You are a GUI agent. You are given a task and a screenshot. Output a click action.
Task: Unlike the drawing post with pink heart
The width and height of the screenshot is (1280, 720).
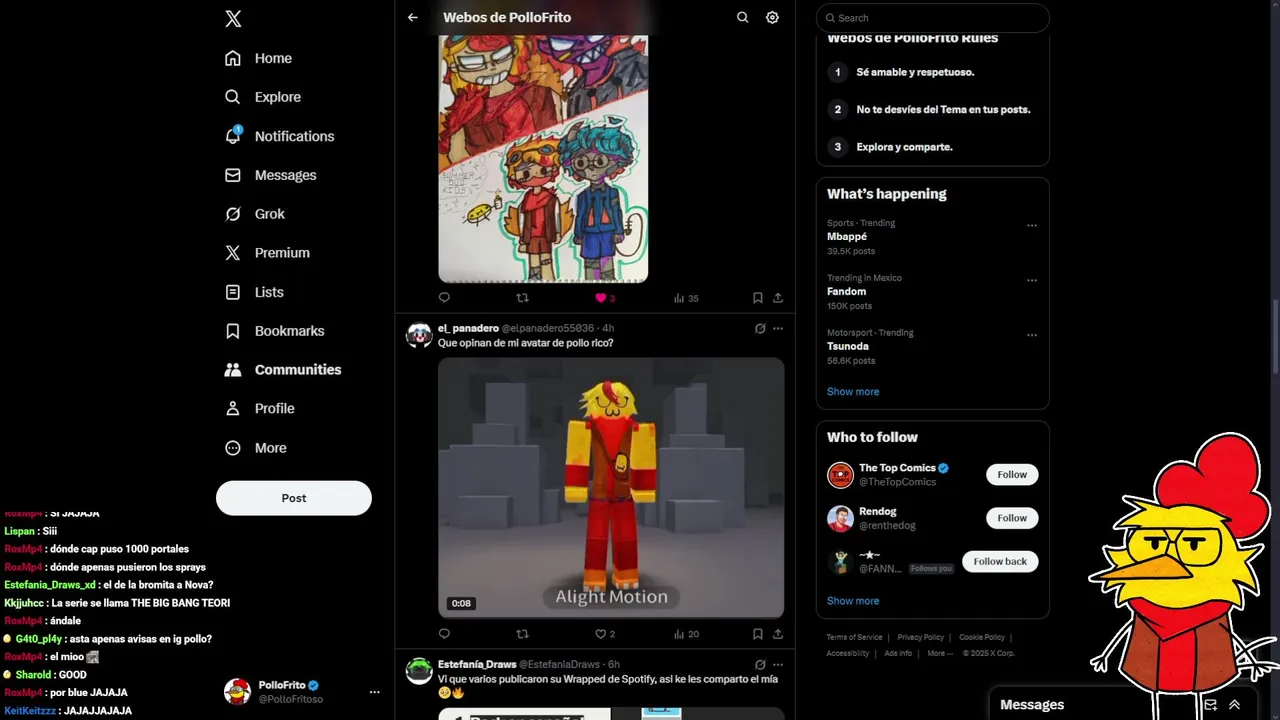click(x=601, y=298)
